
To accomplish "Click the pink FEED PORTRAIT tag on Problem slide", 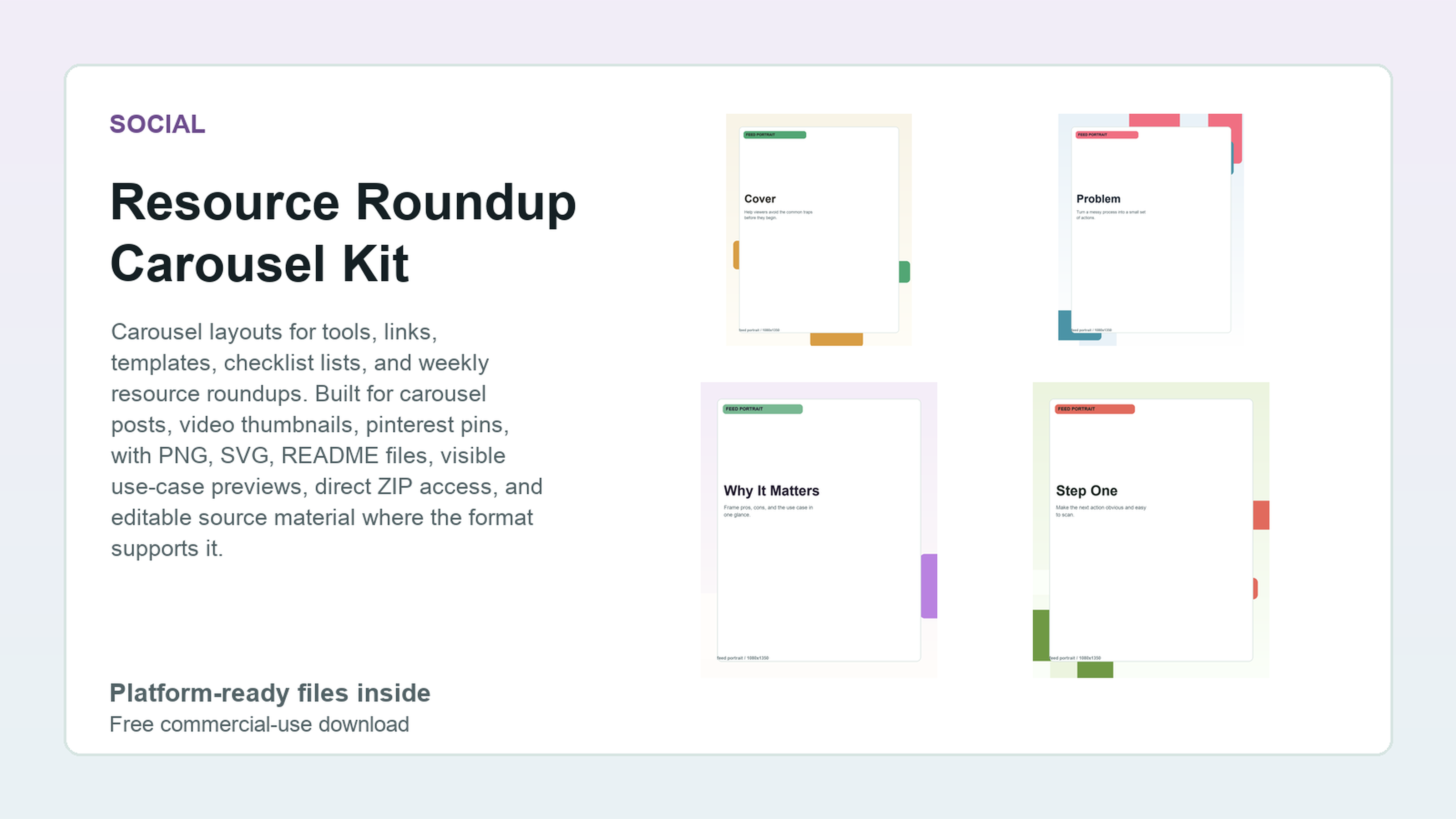I will coord(1107,135).
